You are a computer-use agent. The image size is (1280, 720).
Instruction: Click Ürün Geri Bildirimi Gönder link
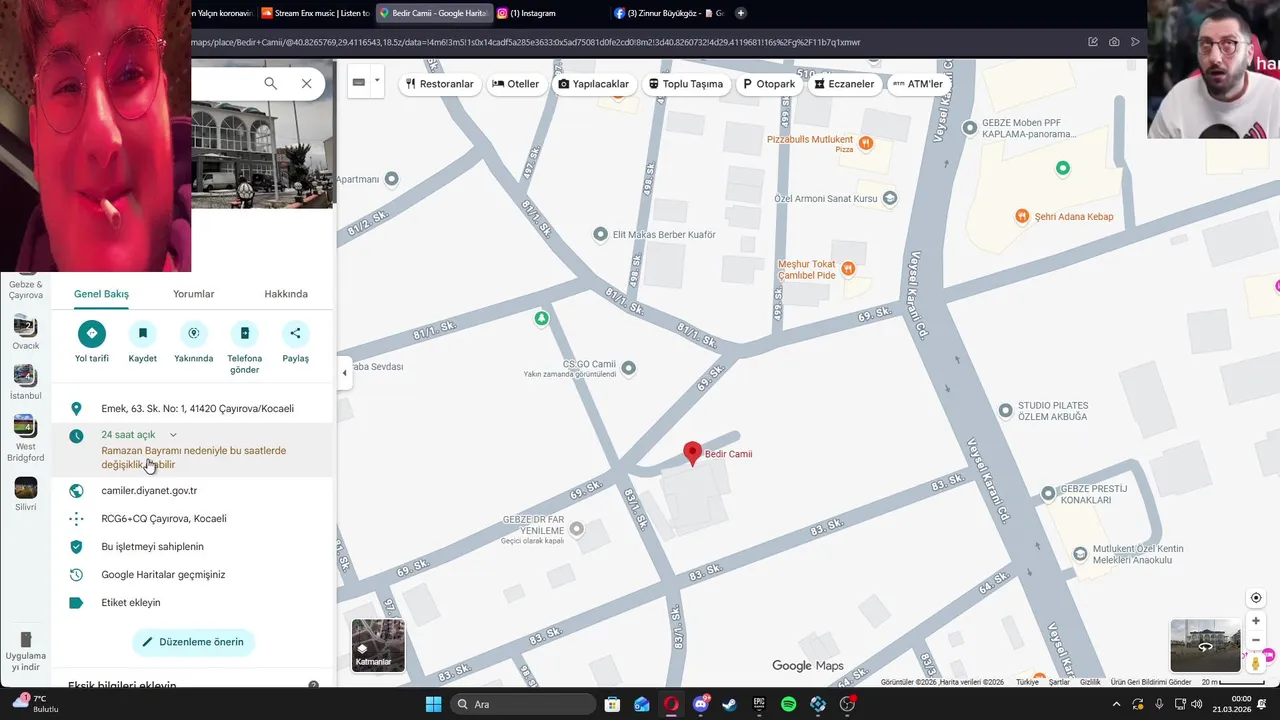pos(1151,682)
